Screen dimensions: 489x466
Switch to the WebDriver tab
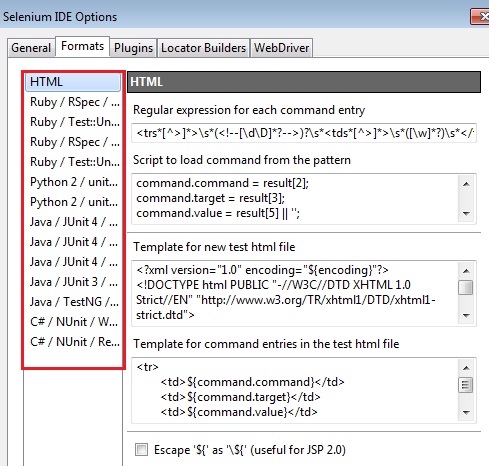coord(282,48)
